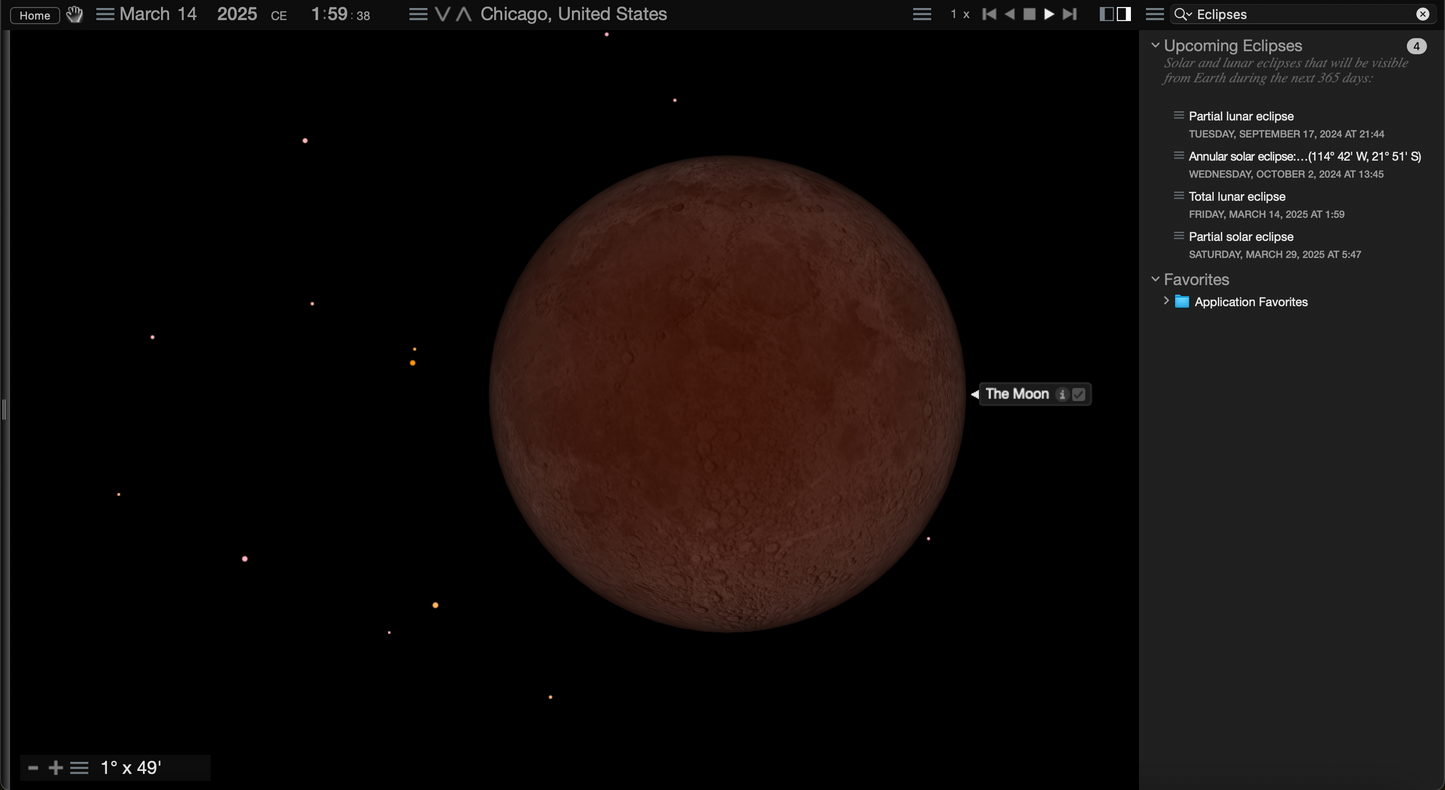Collapse the Favorites section

(1155, 280)
